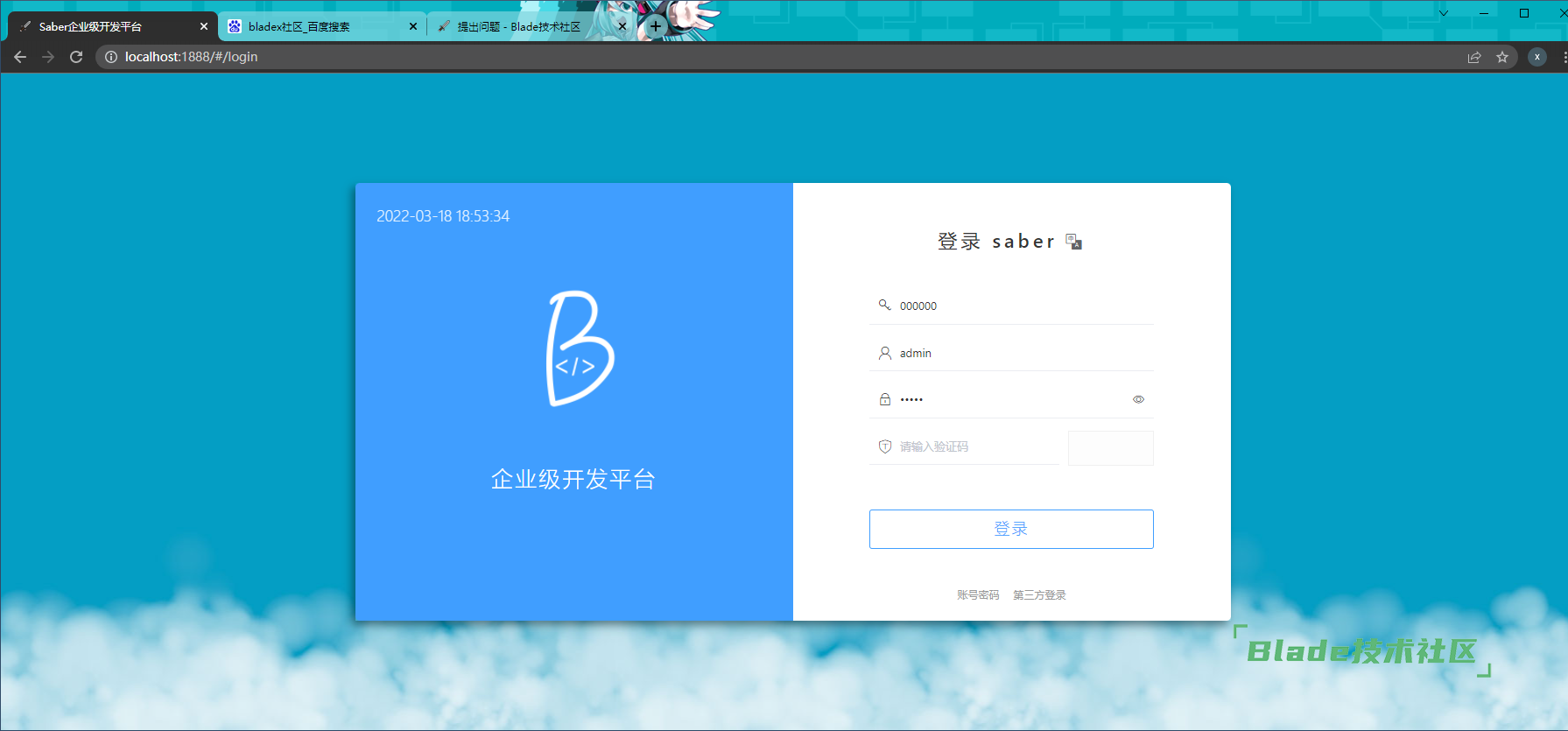The height and width of the screenshot is (731, 1568).
Task: Click the Blade B logo on blue panel
Action: tap(580, 348)
